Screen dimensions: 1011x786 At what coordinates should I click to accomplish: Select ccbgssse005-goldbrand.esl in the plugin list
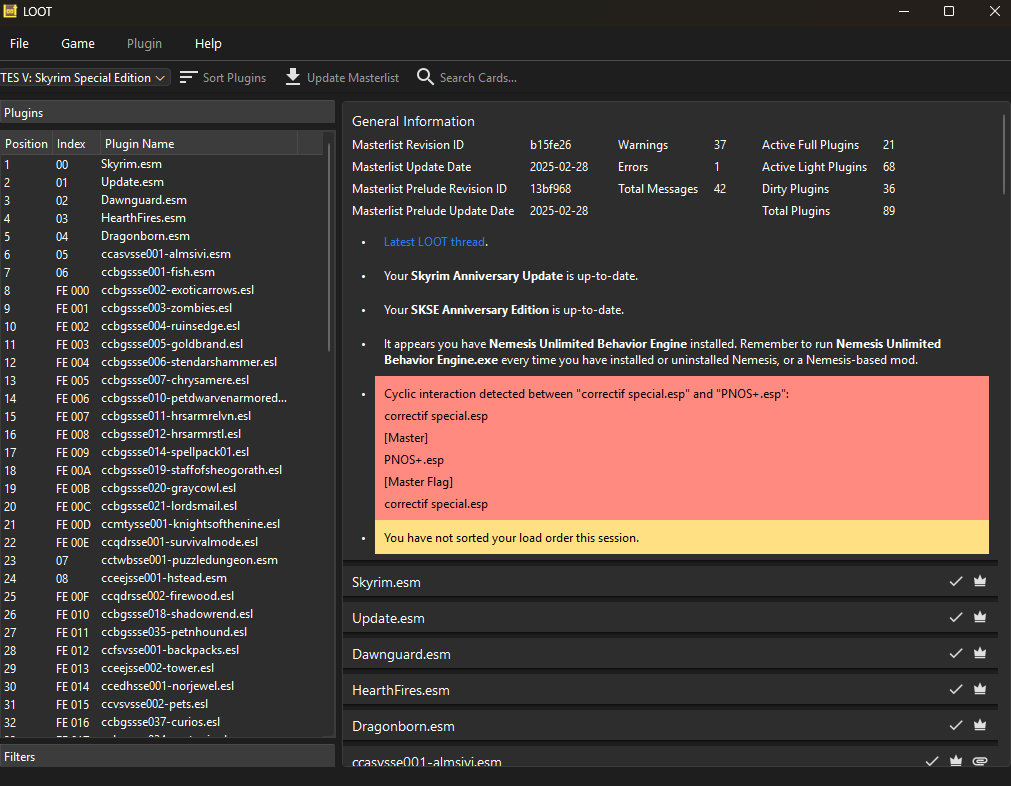172,344
